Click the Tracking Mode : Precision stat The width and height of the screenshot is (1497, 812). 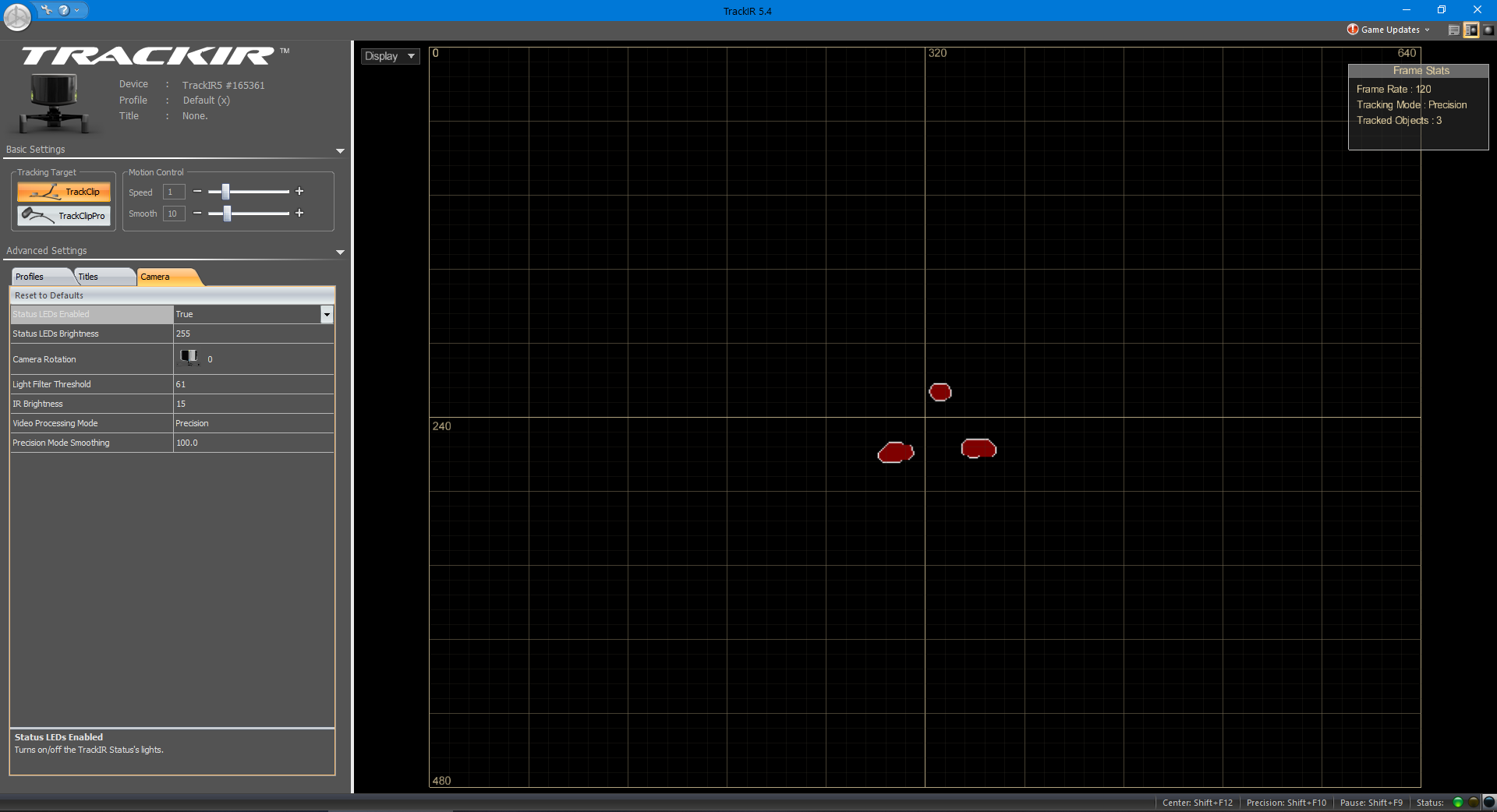1411,105
